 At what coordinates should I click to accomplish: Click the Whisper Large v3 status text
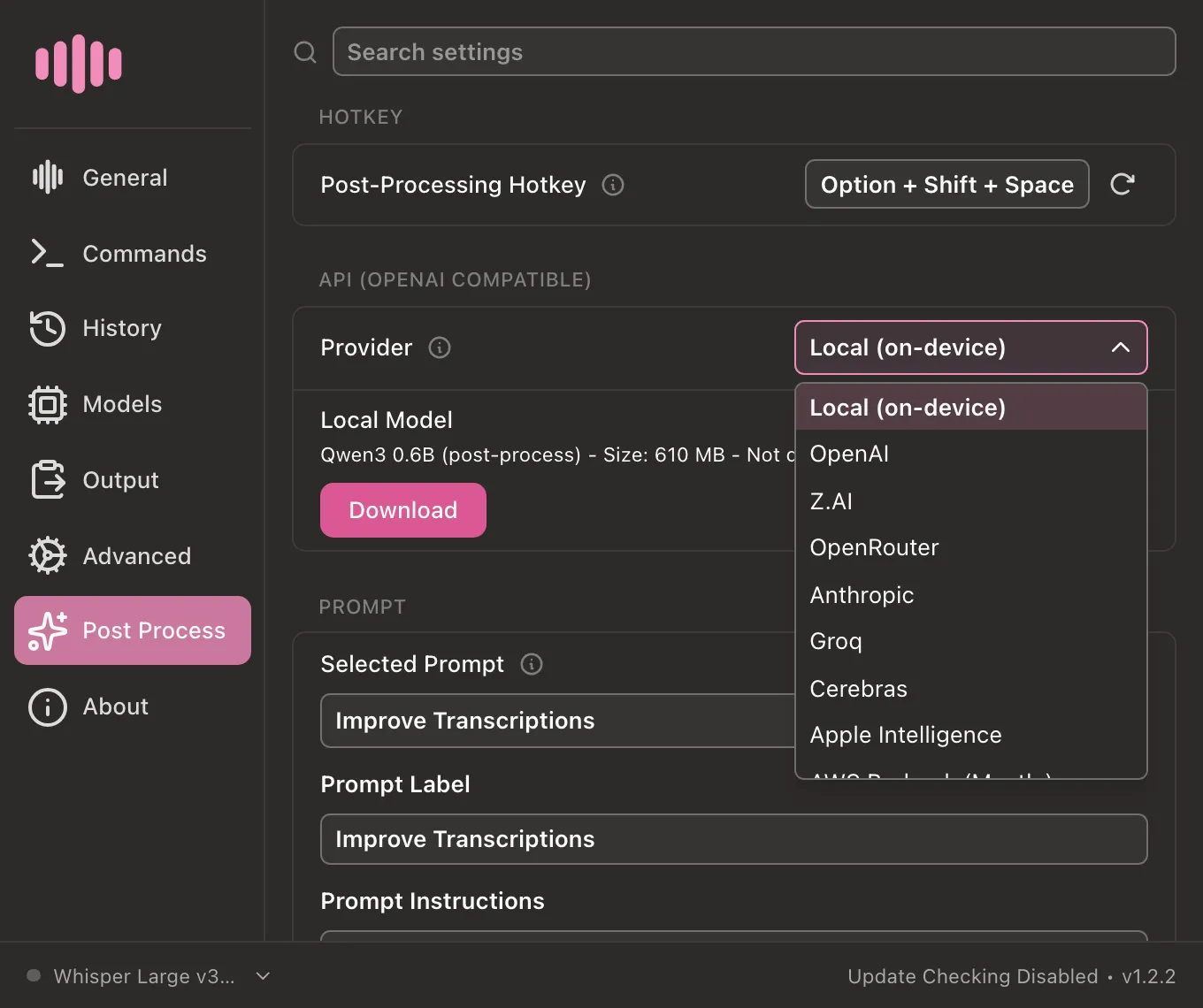click(x=144, y=976)
